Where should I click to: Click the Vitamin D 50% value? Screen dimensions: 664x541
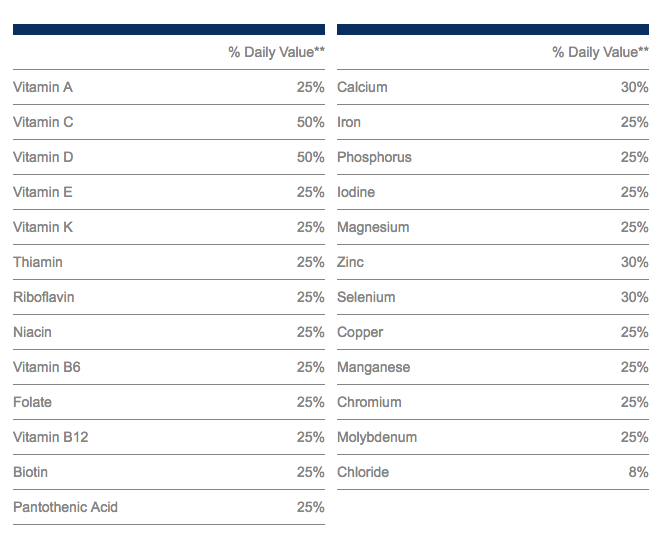[x=310, y=157]
